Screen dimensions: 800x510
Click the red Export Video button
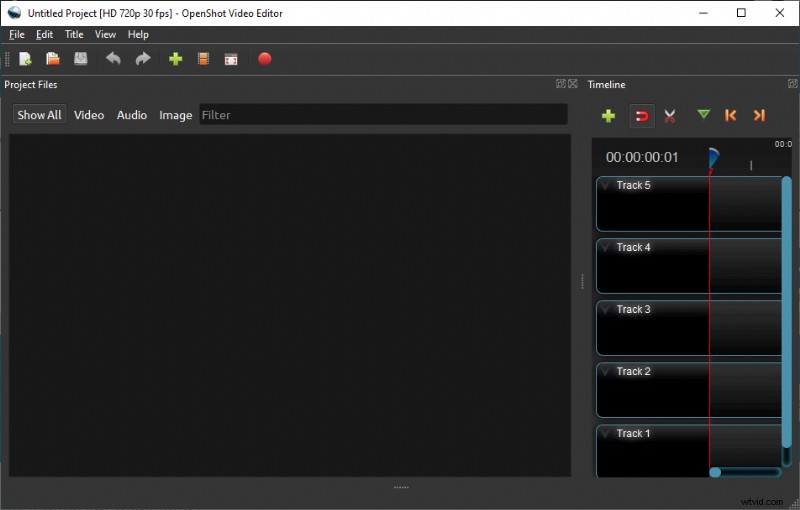(265, 59)
